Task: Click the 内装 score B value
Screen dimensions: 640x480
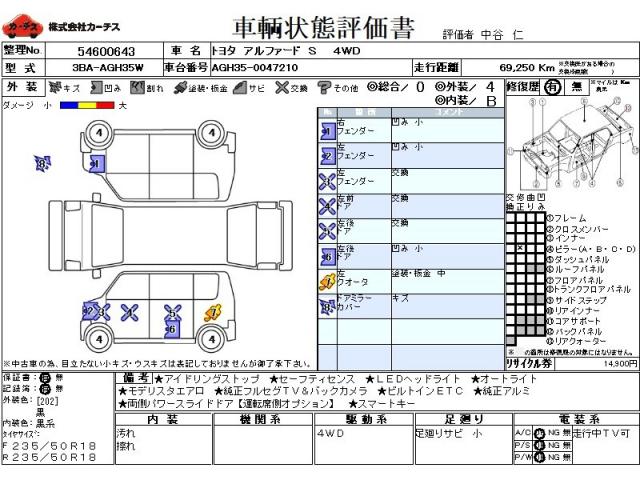Action: pos(491,100)
